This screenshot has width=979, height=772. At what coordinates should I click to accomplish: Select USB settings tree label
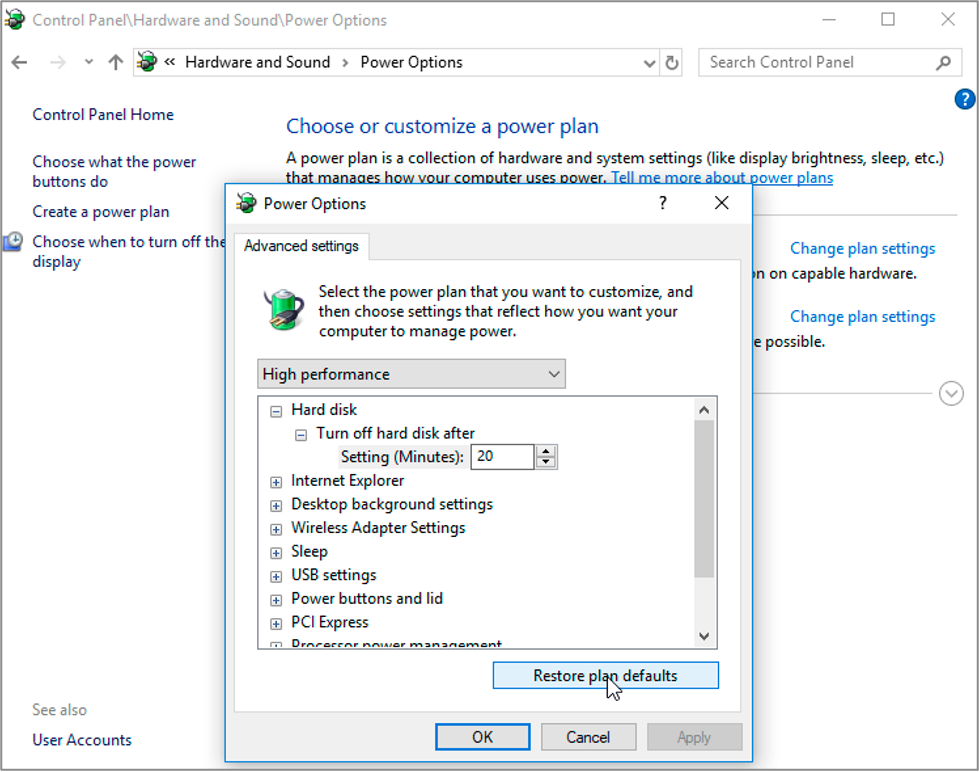[x=334, y=575]
